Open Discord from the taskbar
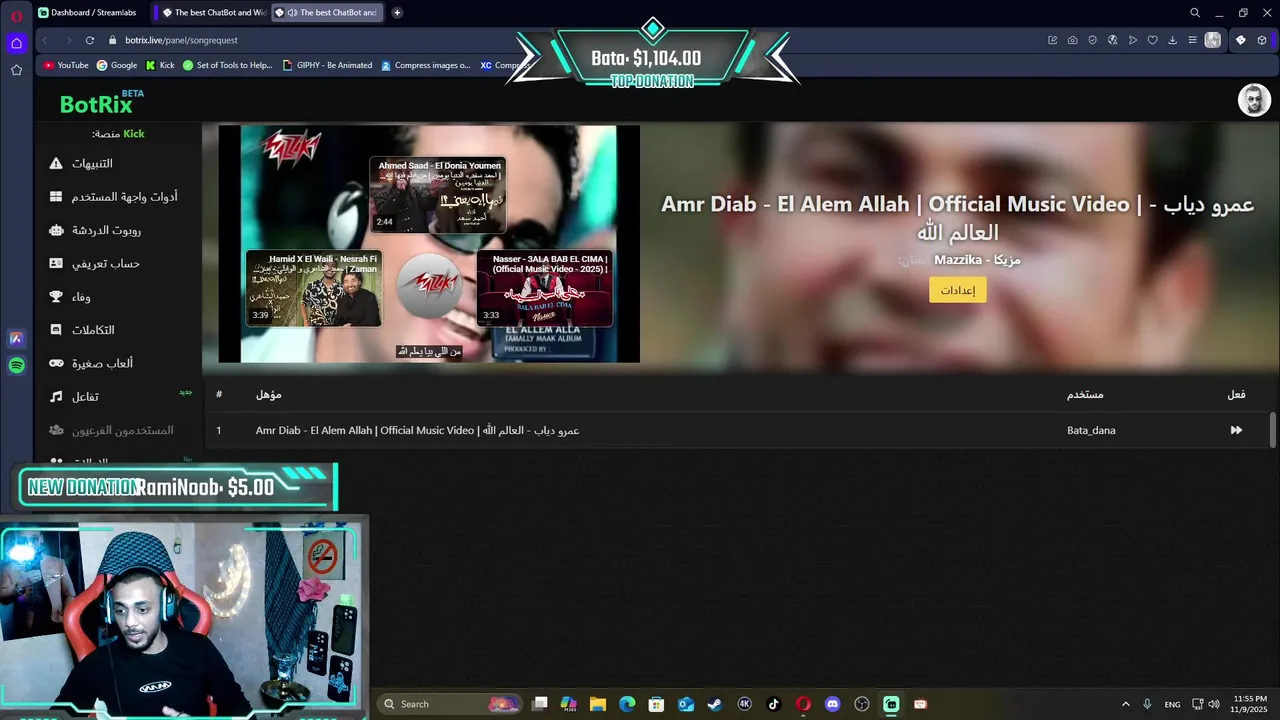1280x720 pixels. [832, 704]
